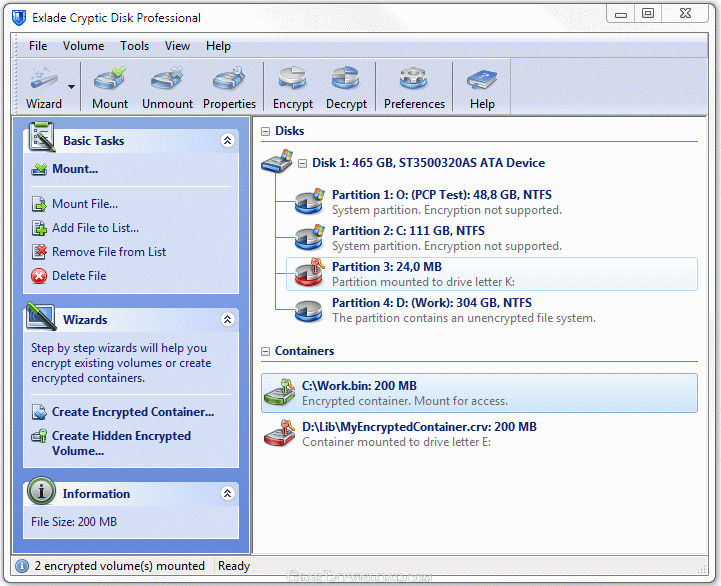Click the Create Hidden Encrypted Volume icon
The width and height of the screenshot is (721, 586).
coord(39,435)
